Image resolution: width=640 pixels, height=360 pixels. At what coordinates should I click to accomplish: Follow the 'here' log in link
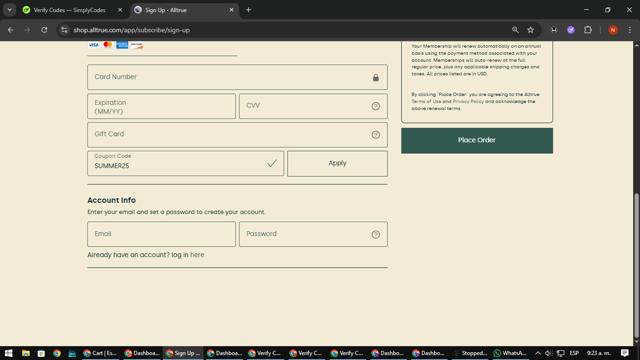(x=197, y=255)
